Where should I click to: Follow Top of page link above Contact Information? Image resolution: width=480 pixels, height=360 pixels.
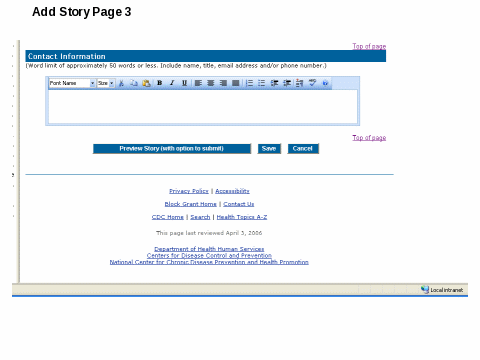coord(369,46)
